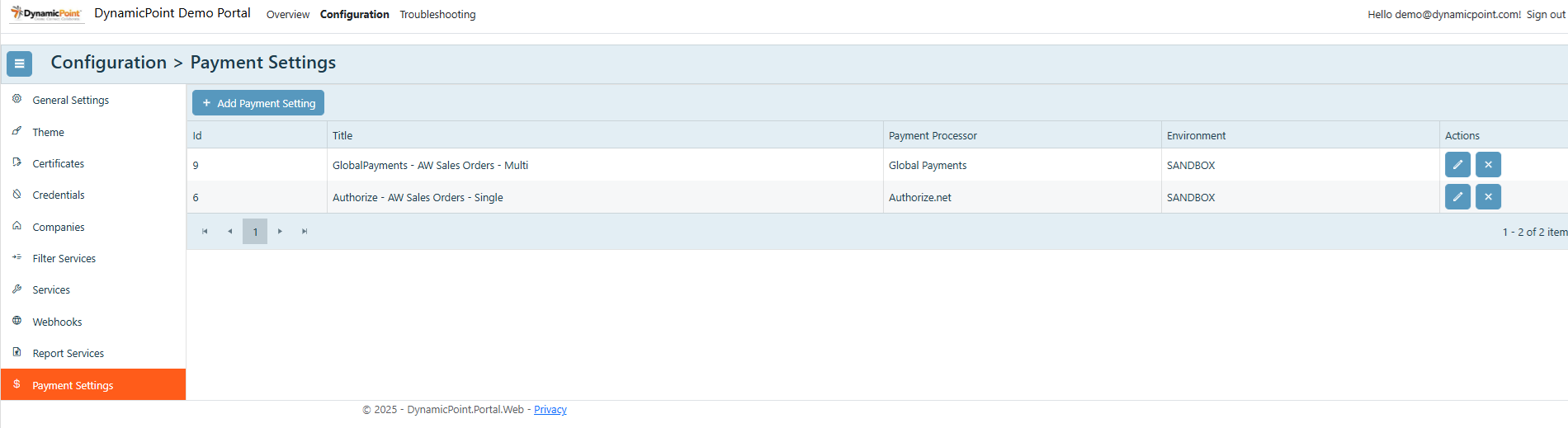Click DynamicPoint Demo Portal title

pyautogui.click(x=172, y=13)
